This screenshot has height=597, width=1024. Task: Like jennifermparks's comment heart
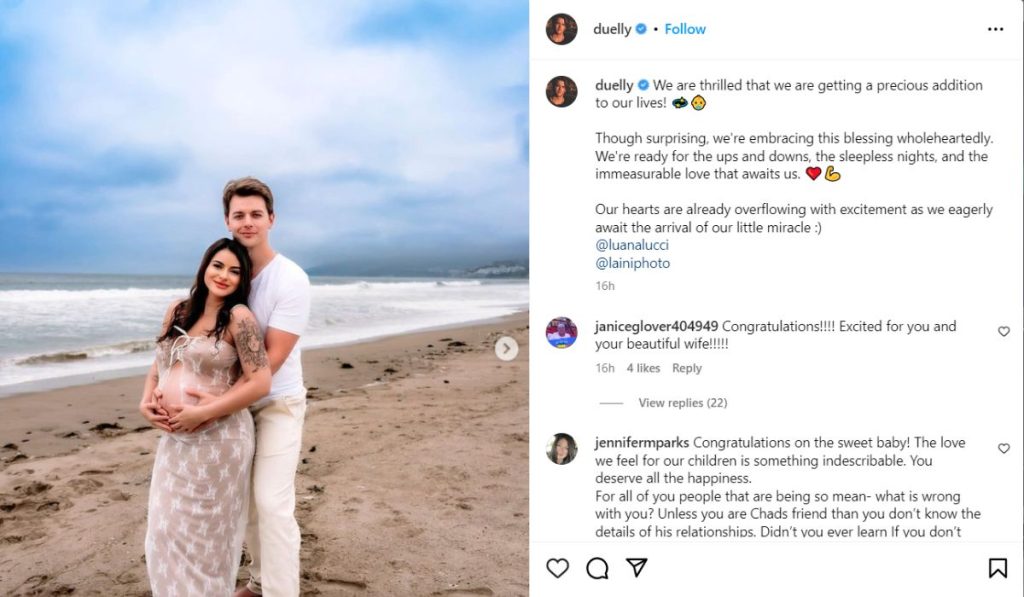[x=1004, y=449]
